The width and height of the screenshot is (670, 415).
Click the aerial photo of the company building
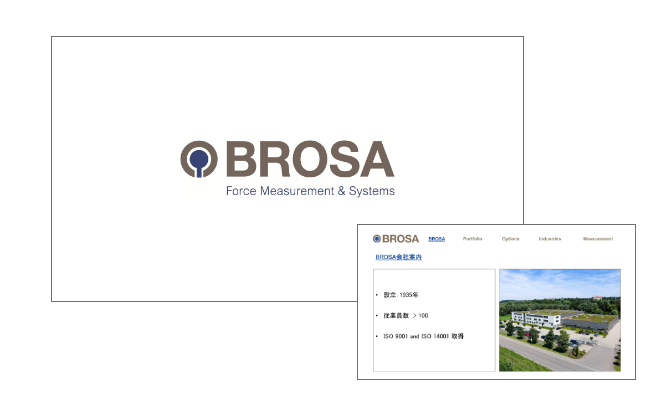pyautogui.click(x=560, y=320)
